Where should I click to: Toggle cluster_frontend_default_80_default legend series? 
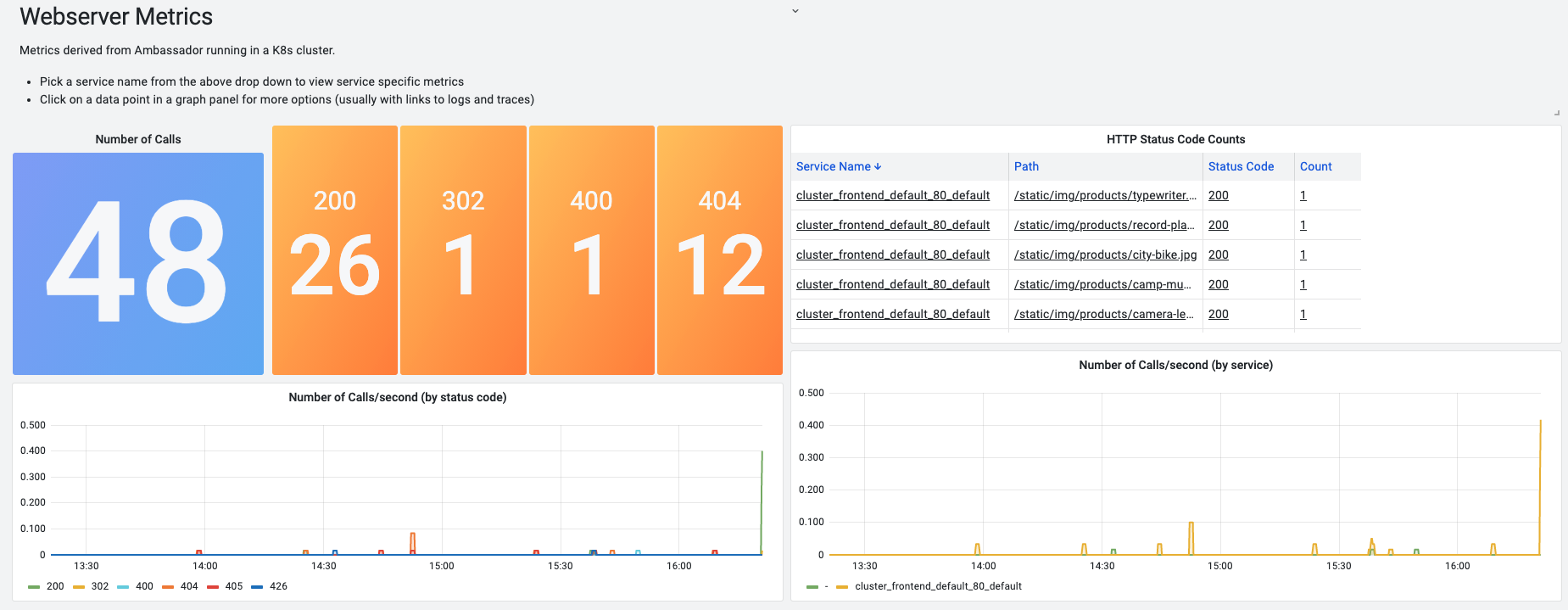938,586
